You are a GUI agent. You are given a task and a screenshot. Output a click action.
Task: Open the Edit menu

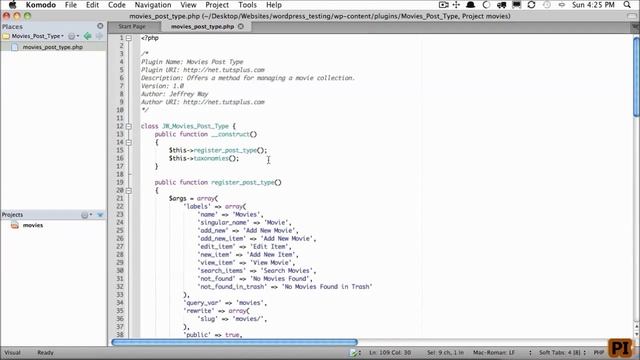(92, 5)
